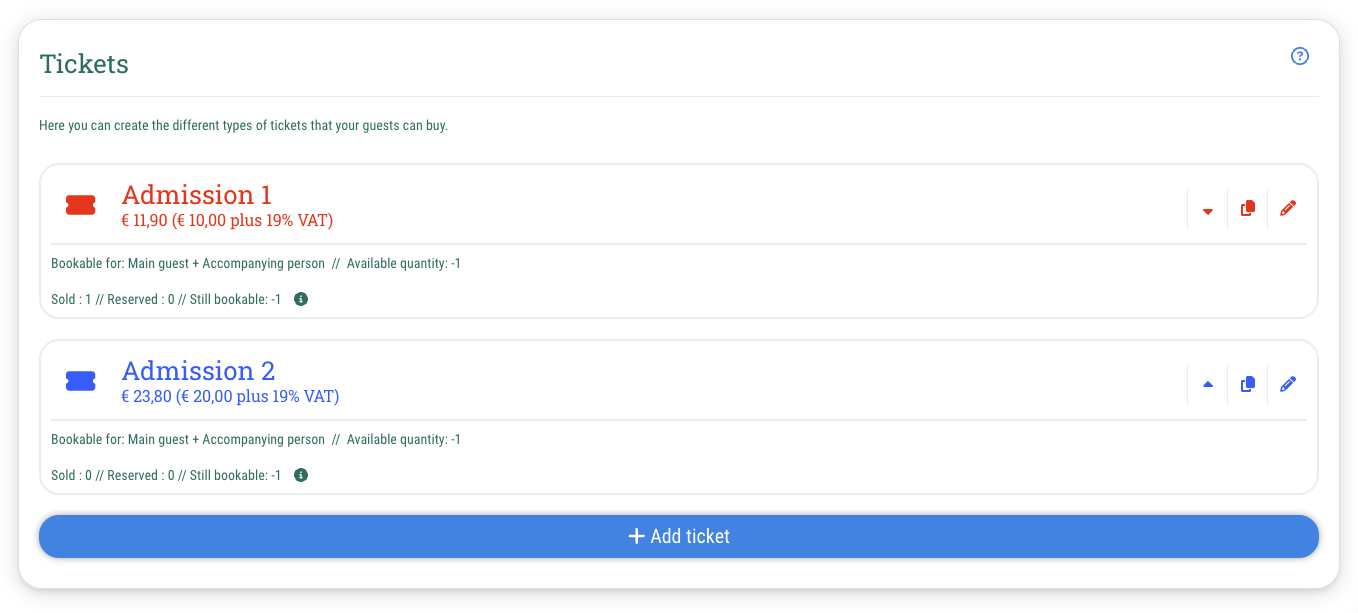Click Admission 1 Bookable for line

256,264
